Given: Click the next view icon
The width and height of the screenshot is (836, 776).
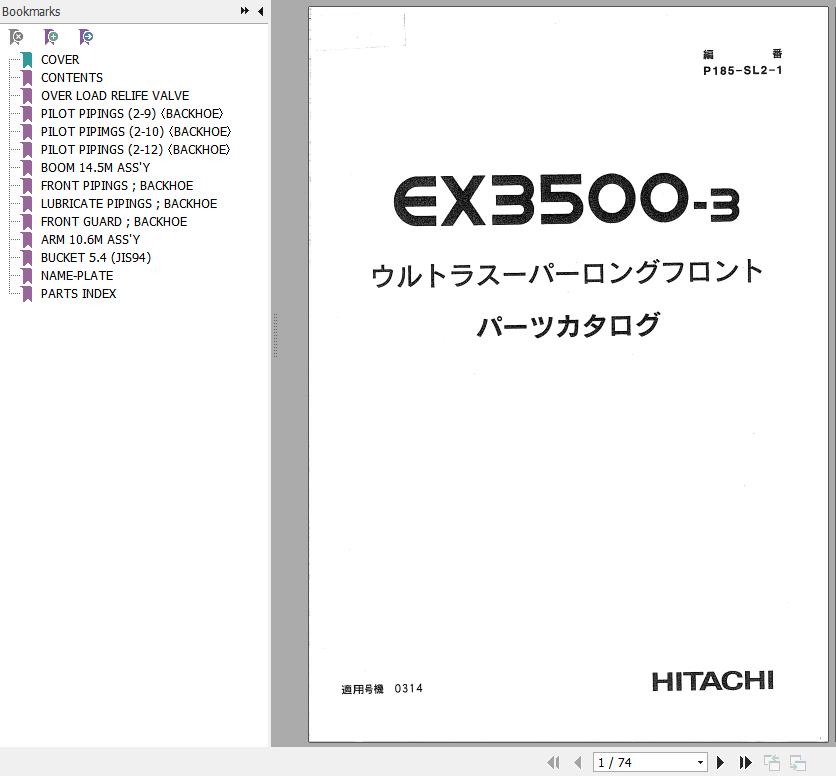Looking at the screenshot, I should (798, 763).
